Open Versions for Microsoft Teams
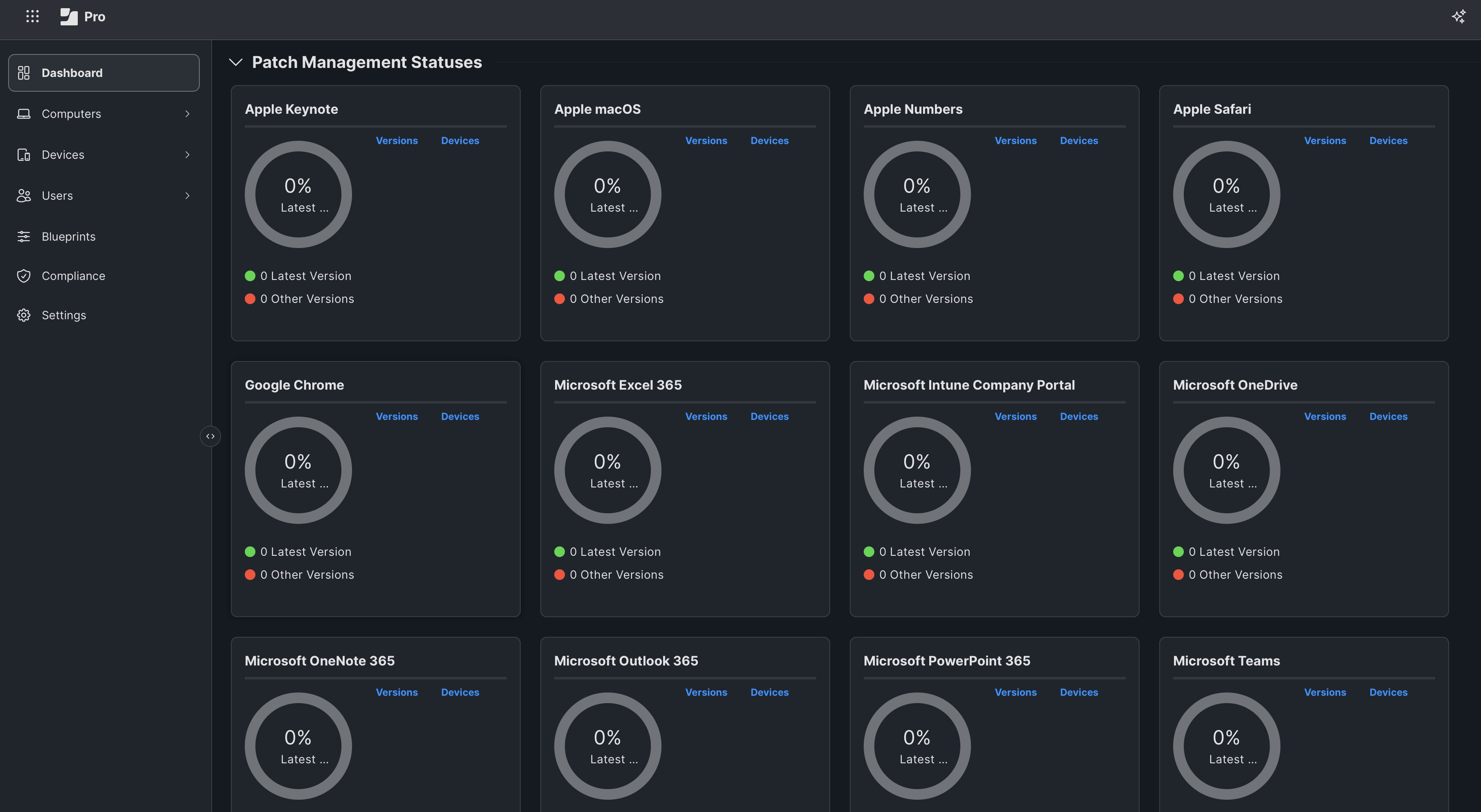Image resolution: width=1481 pixels, height=812 pixels. pos(1325,692)
